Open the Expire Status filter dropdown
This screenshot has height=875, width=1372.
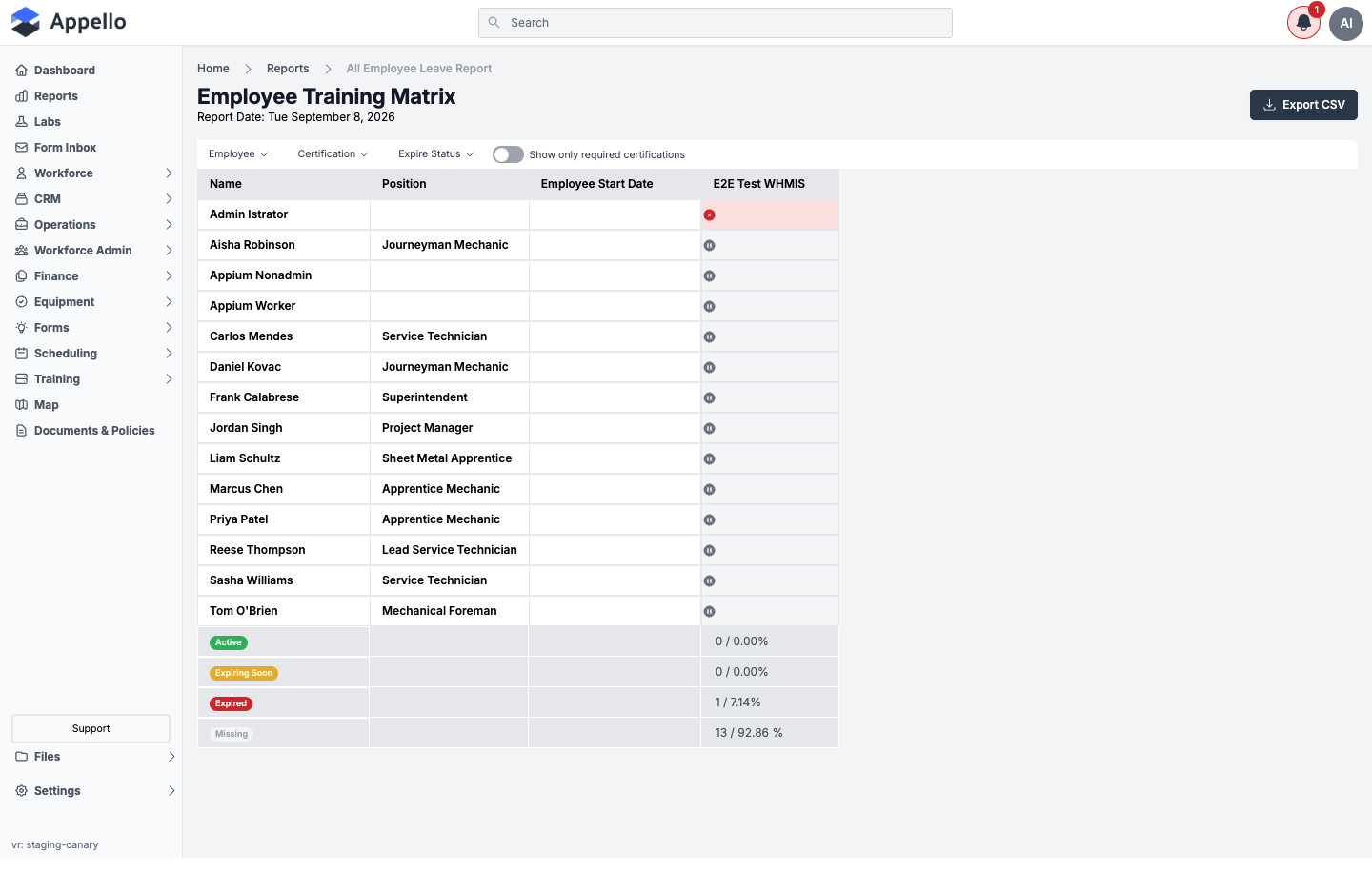(x=435, y=154)
